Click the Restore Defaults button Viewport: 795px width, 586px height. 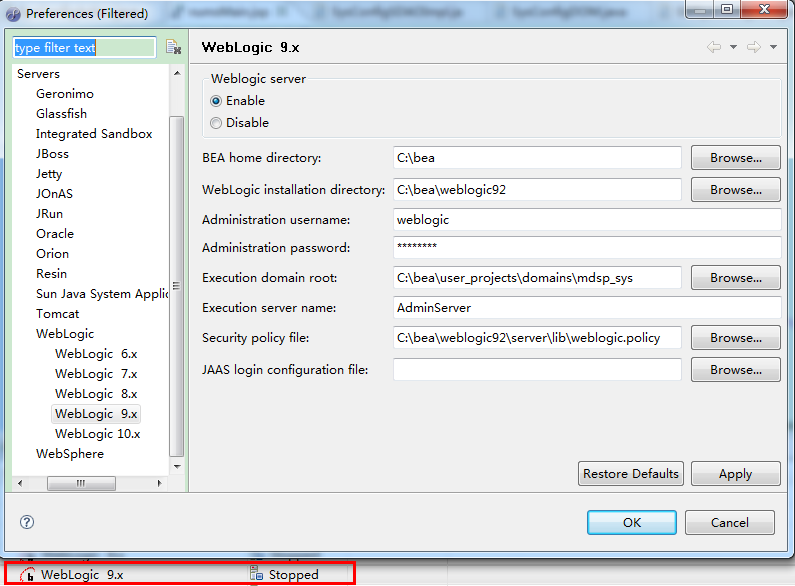click(x=631, y=473)
